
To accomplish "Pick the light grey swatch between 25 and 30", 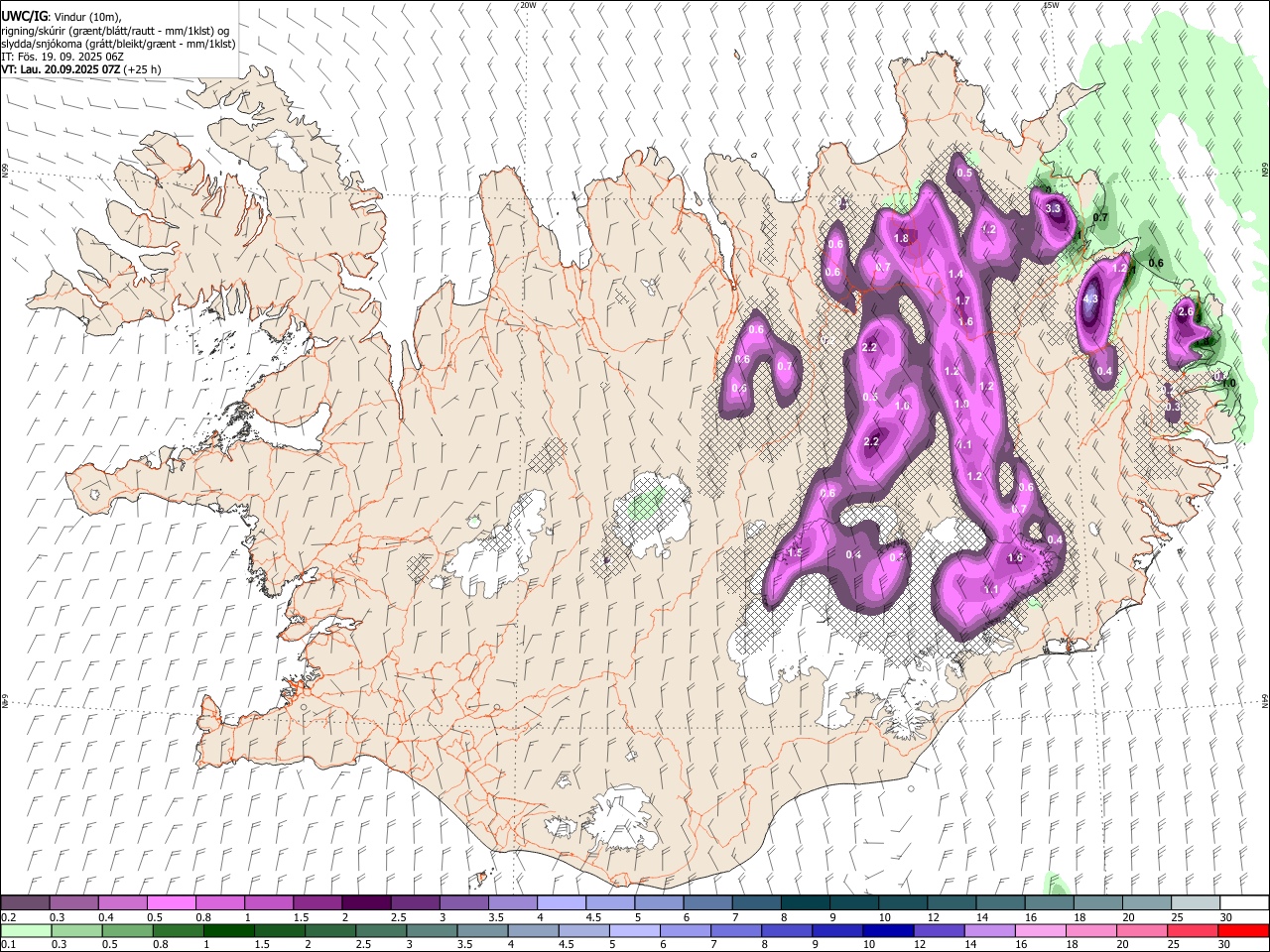I will (1195, 903).
